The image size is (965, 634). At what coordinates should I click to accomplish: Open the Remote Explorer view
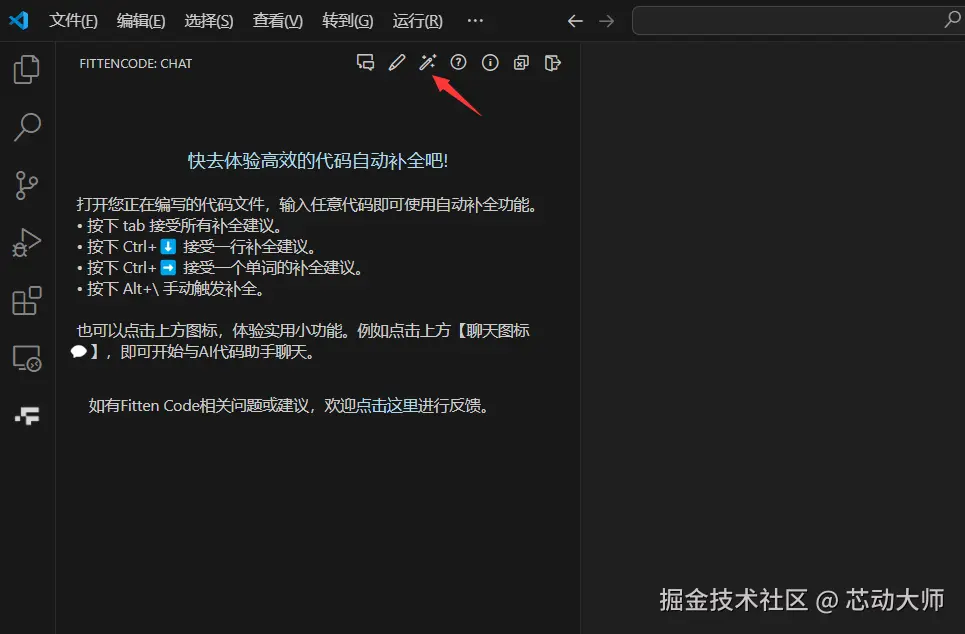[x=26, y=358]
